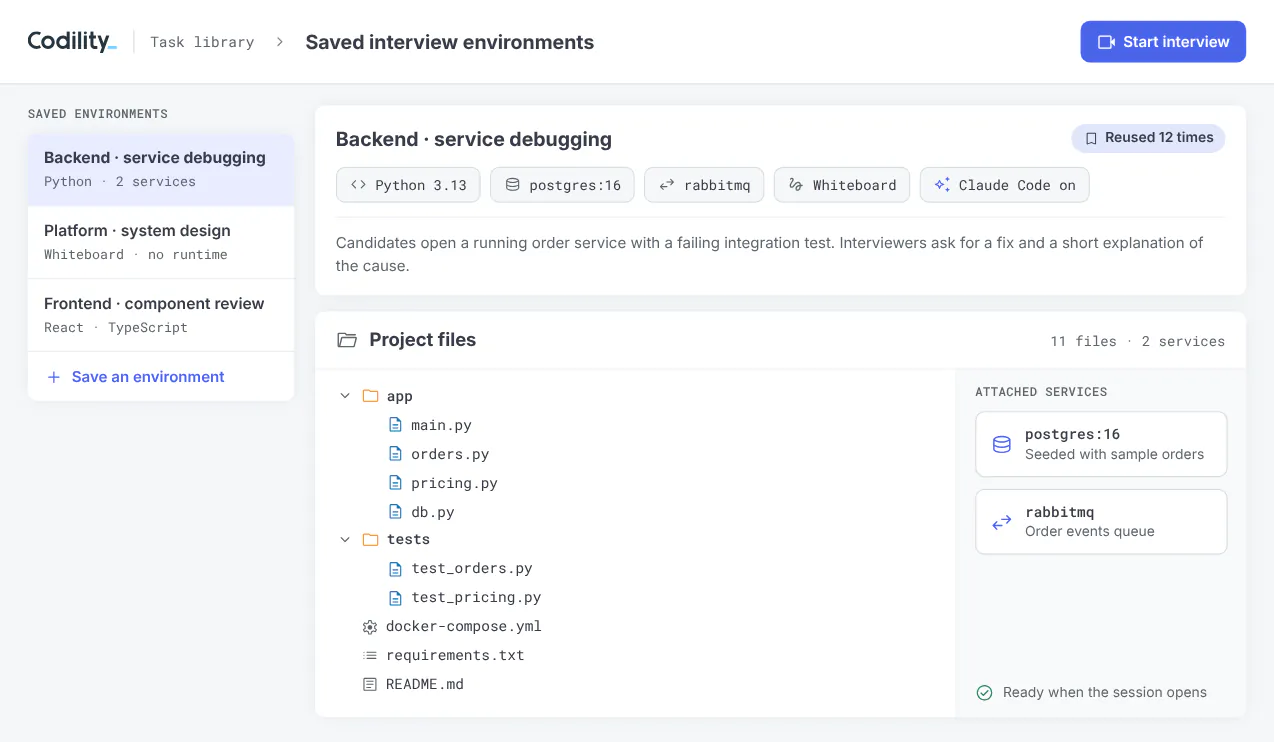Click the breadcrumb chevron after Task library
The image size is (1274, 742).
coord(280,42)
